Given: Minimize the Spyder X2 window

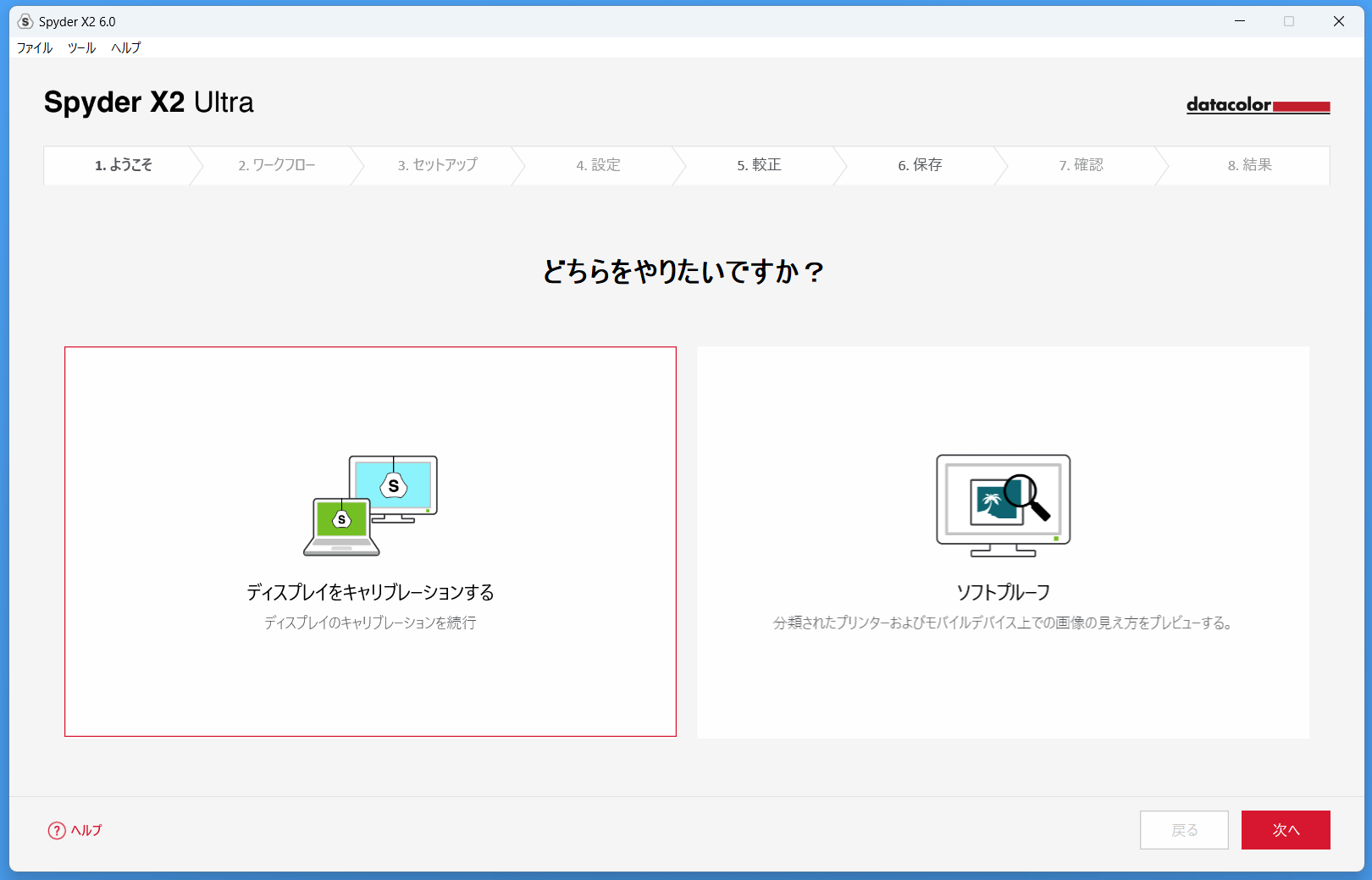Looking at the screenshot, I should click(1240, 21).
